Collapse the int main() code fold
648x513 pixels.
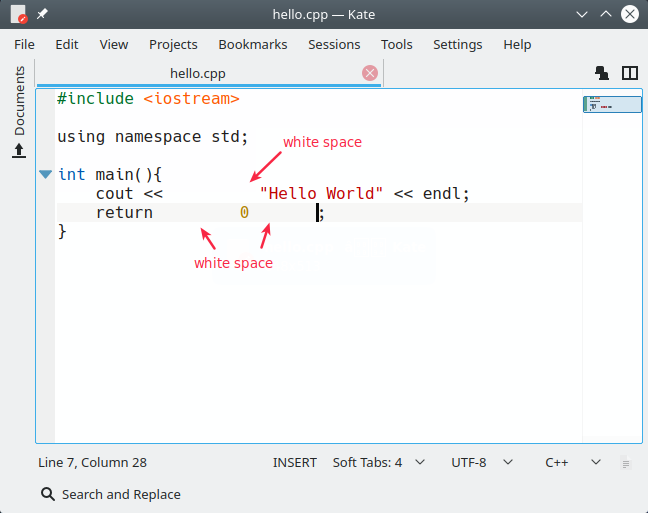click(x=45, y=174)
